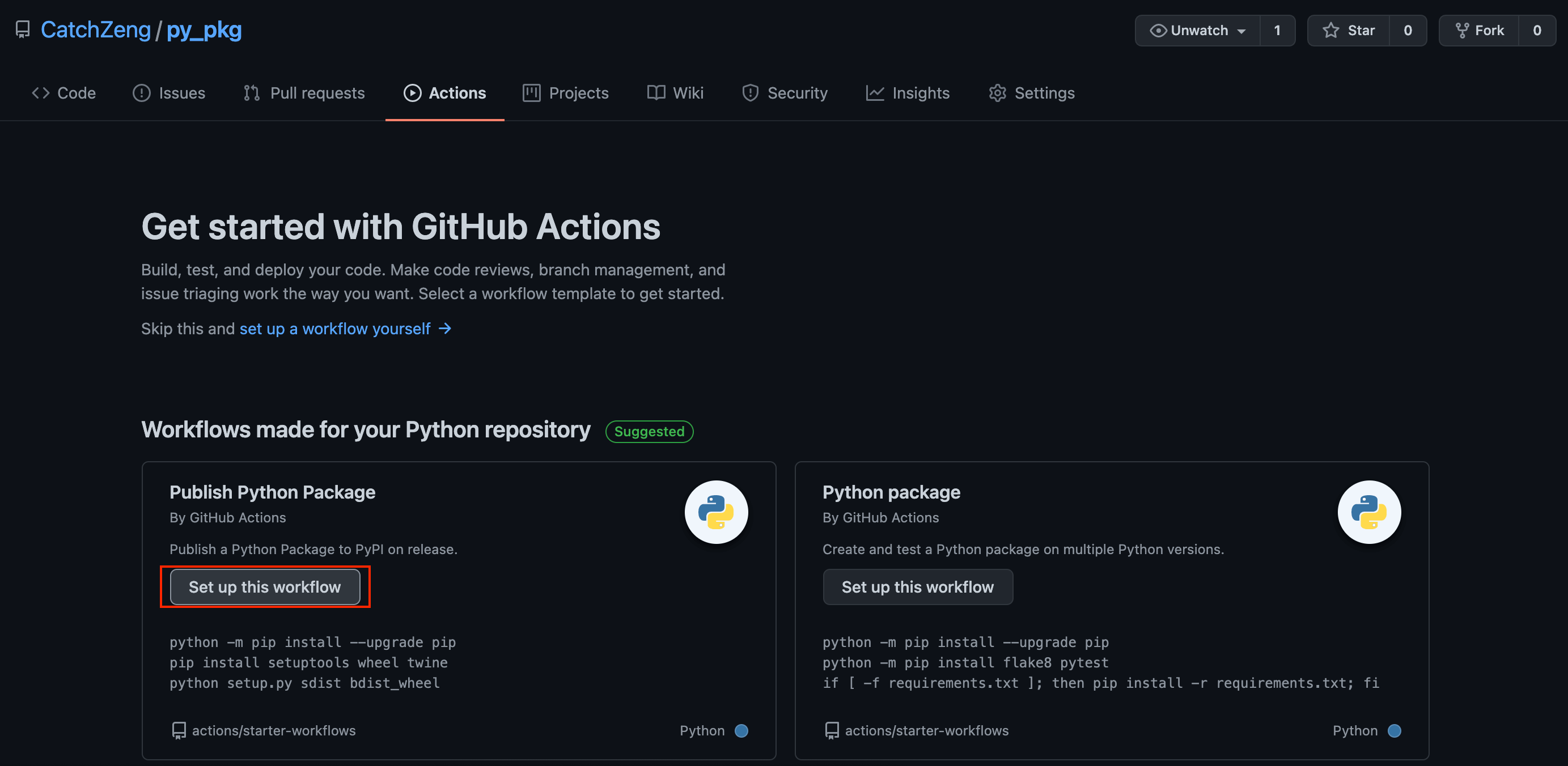Click the Fork icon
Image resolution: width=1568 pixels, height=766 pixels.
coord(1462,31)
